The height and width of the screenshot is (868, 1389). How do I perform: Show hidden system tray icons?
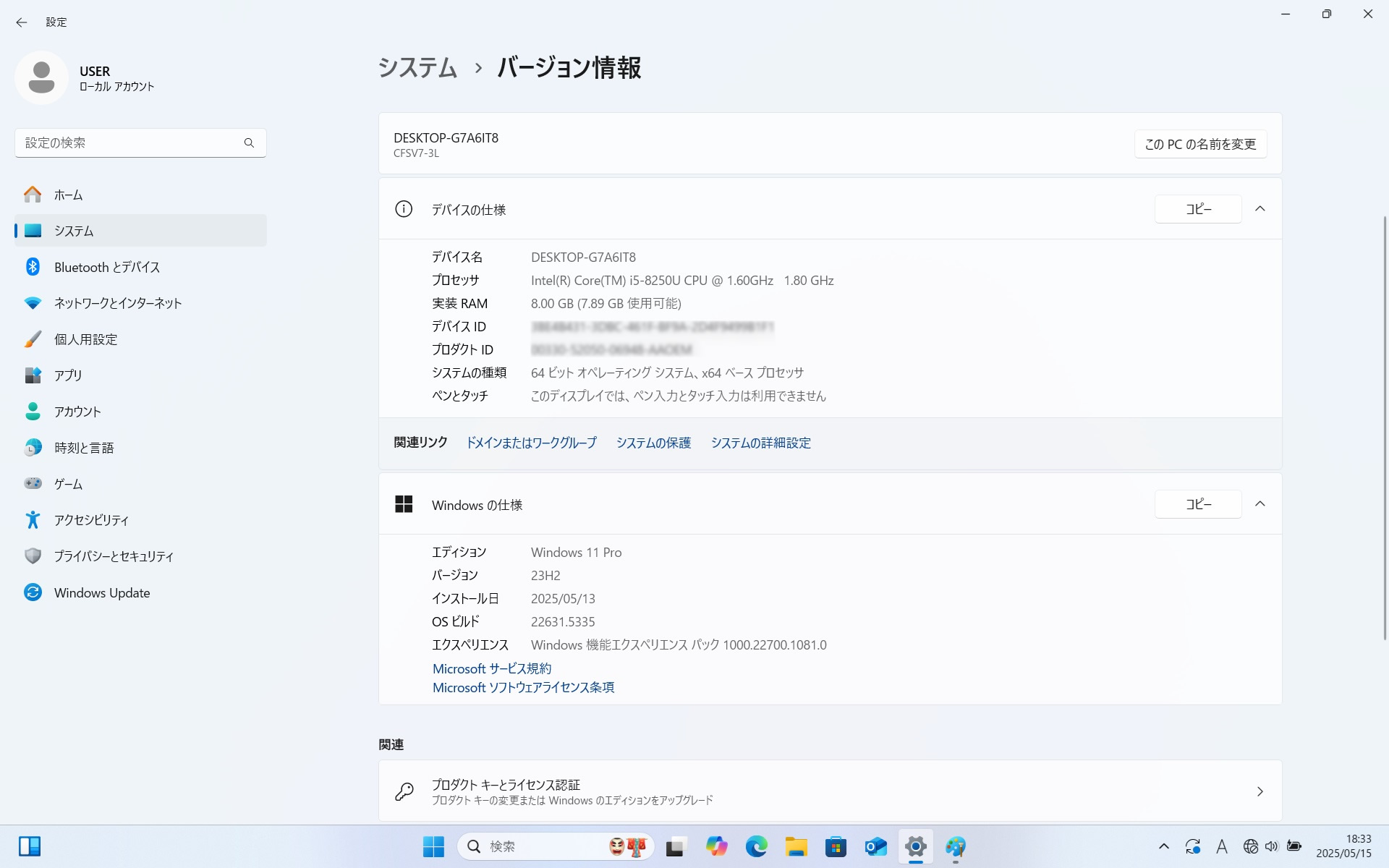[x=1163, y=846]
